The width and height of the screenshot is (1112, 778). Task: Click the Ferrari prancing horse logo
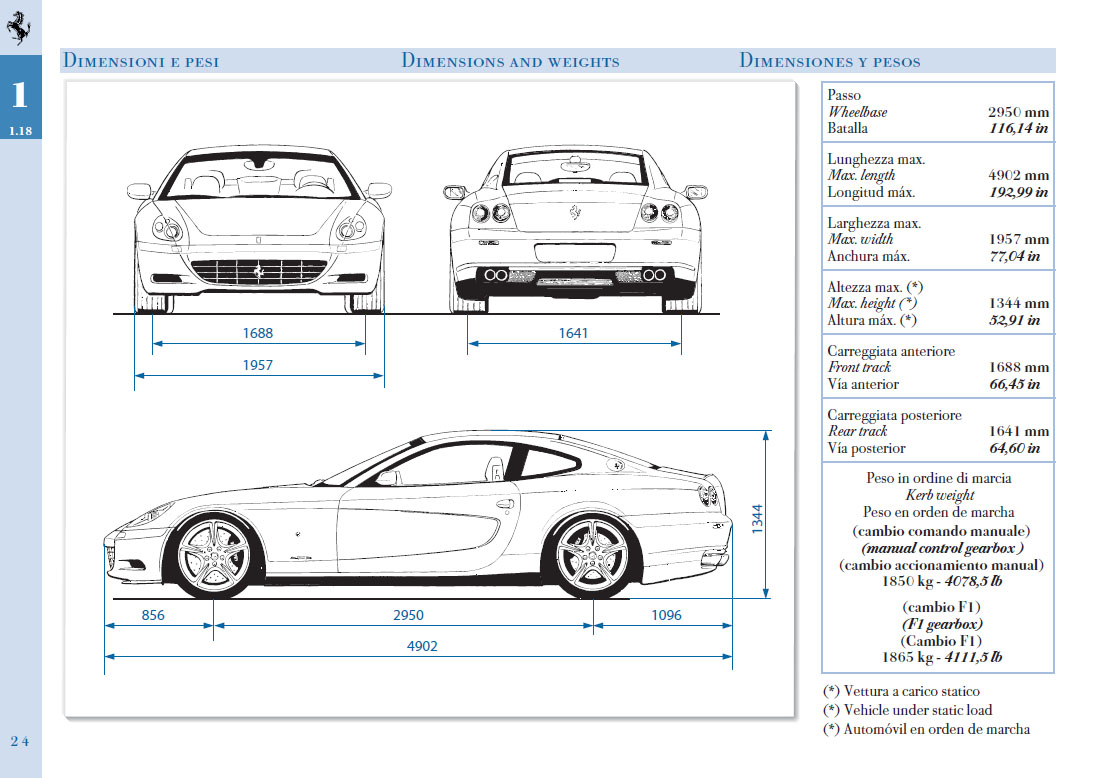pyautogui.click(x=19, y=29)
